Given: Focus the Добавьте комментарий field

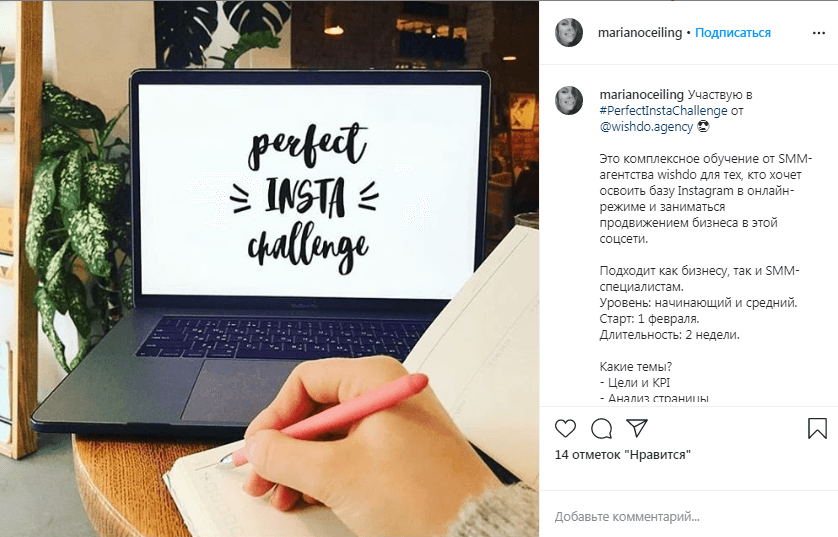Looking at the screenshot, I should 688,517.
